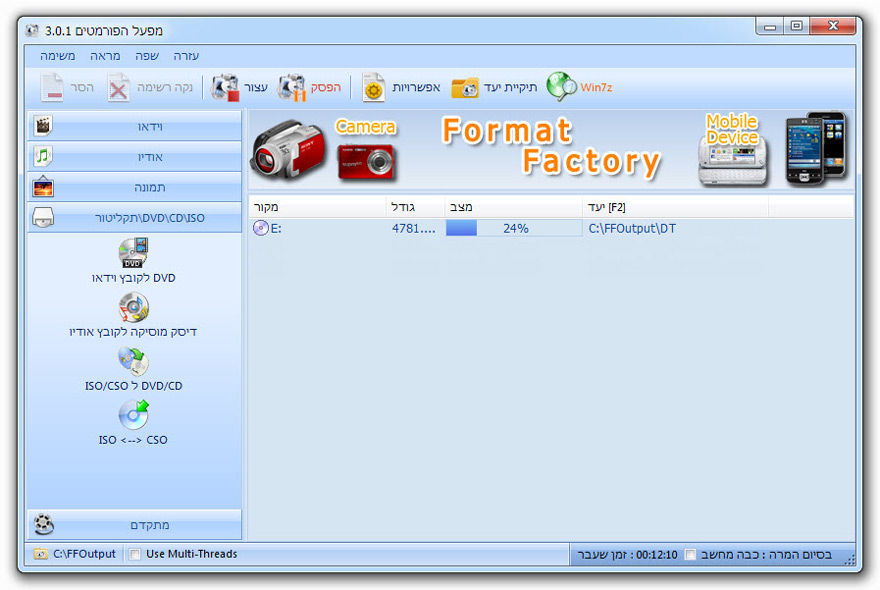The image size is (880, 590).
Task: Click the C:\FFOutput\DT destination cell
Action: 632,228
